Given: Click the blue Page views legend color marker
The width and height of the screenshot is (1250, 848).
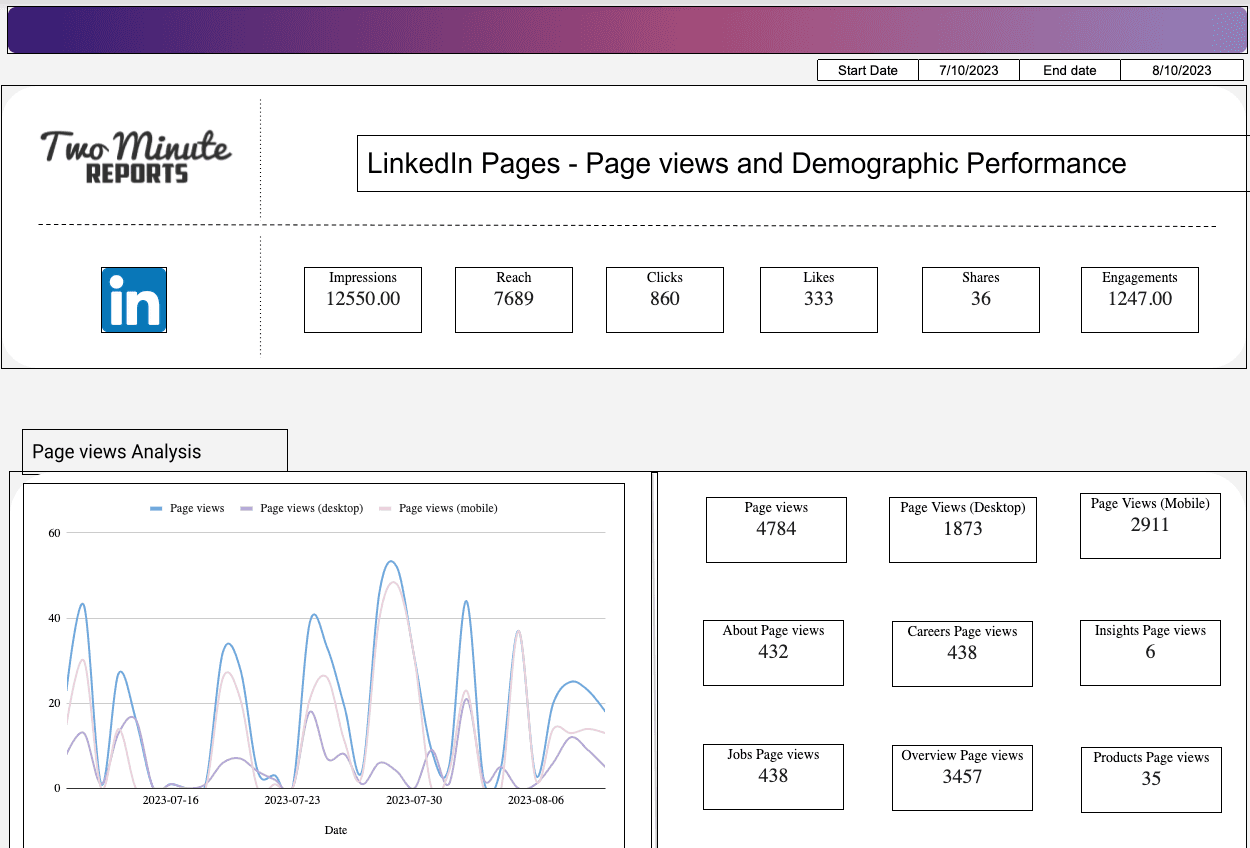Looking at the screenshot, I should click(155, 508).
